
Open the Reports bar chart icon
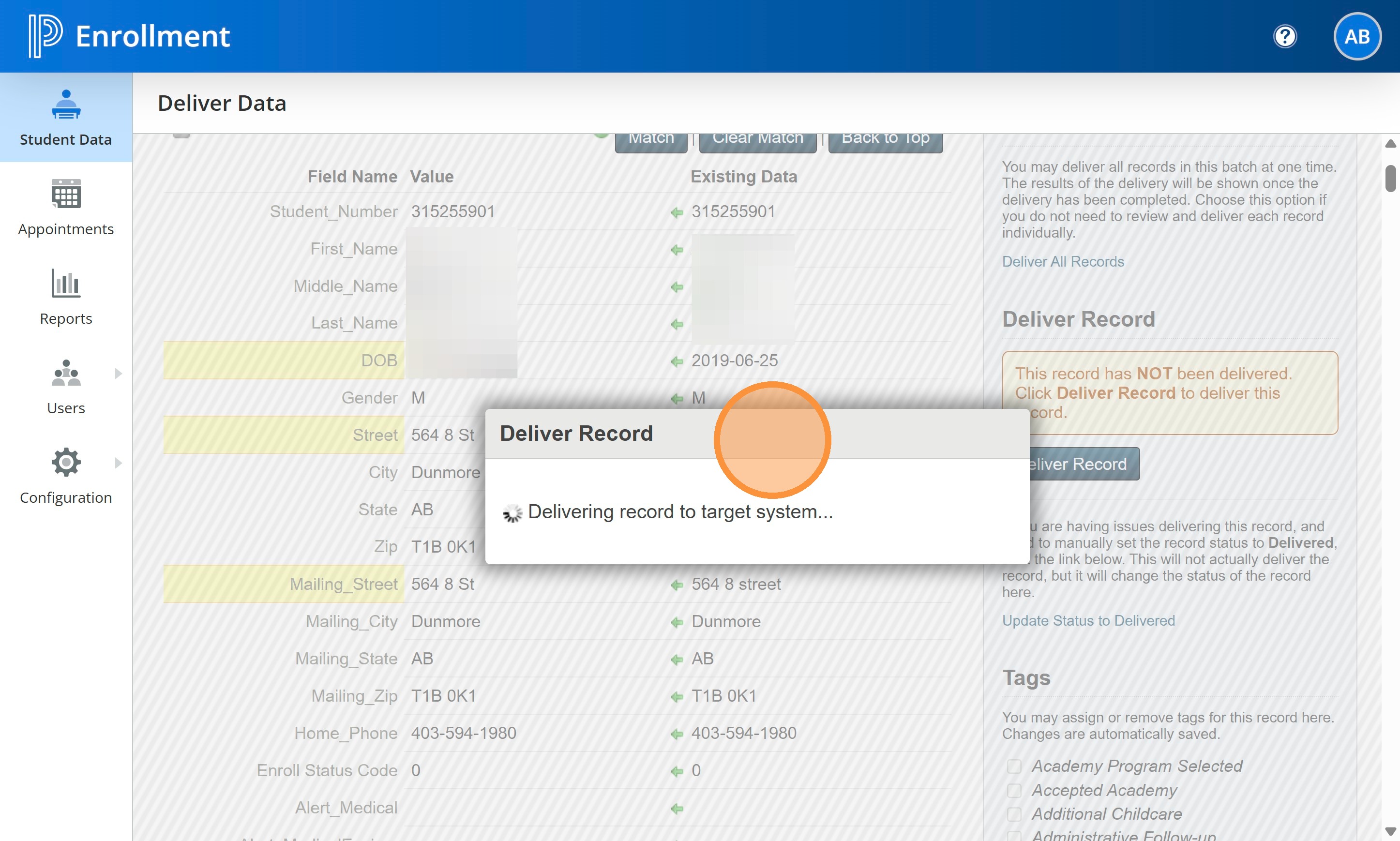66,284
